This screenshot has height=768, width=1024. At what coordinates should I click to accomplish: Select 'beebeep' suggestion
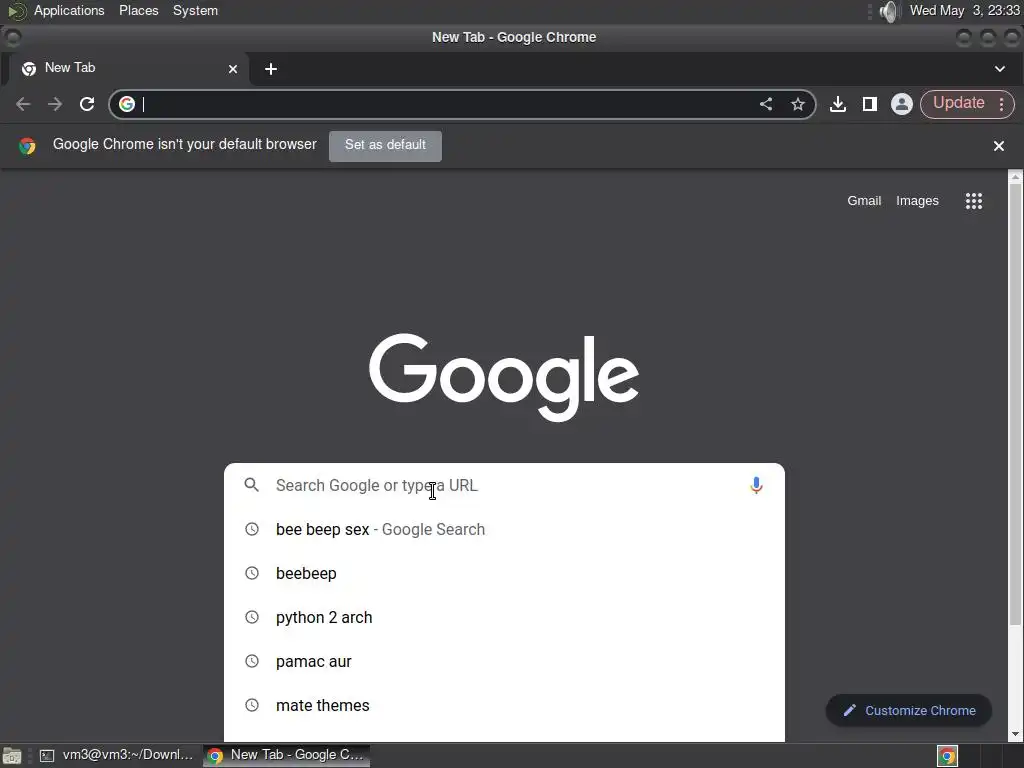pyautogui.click(x=504, y=573)
